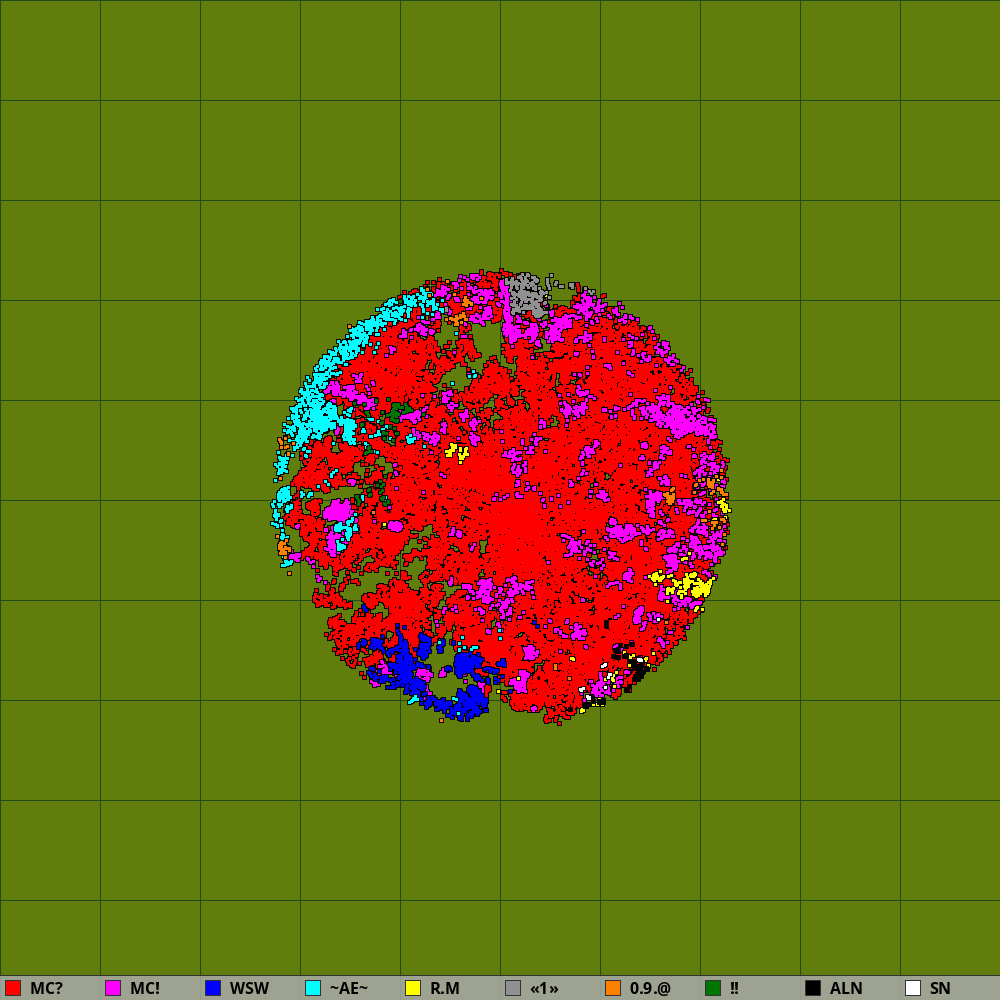Image resolution: width=1000 pixels, height=1000 pixels.
Task: Click the gray «1» legend swatch
Action: click(513, 988)
